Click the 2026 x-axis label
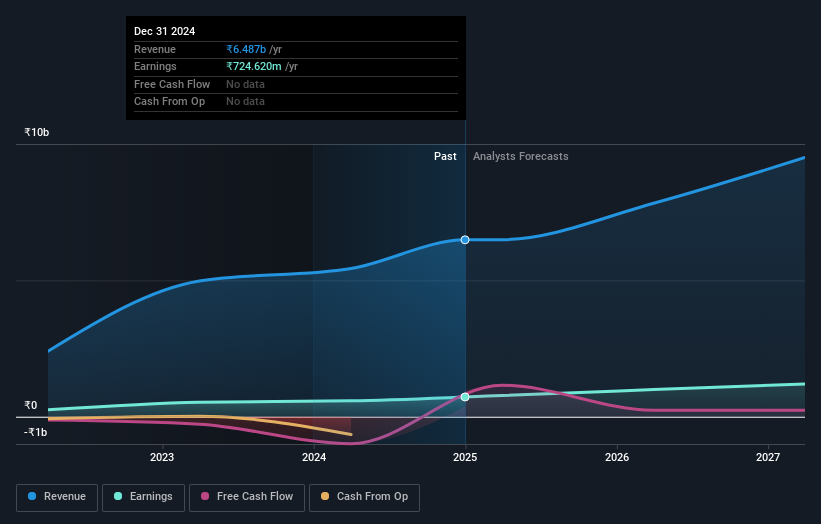The height and width of the screenshot is (524, 821). 617,457
